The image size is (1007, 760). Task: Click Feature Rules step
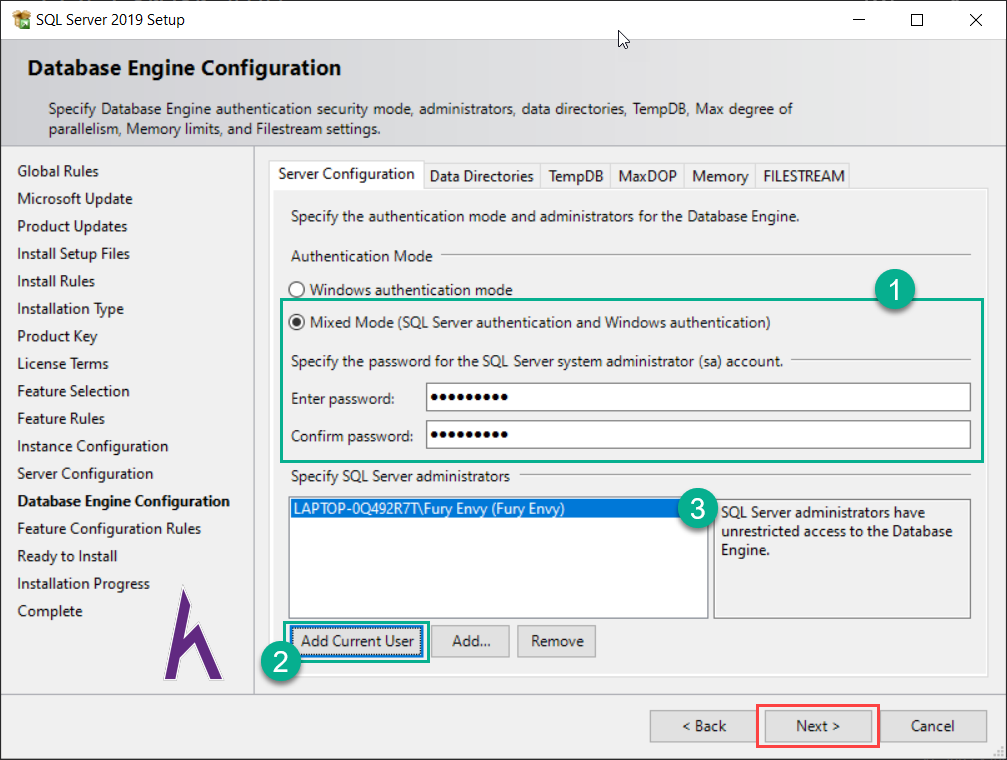tap(61, 419)
